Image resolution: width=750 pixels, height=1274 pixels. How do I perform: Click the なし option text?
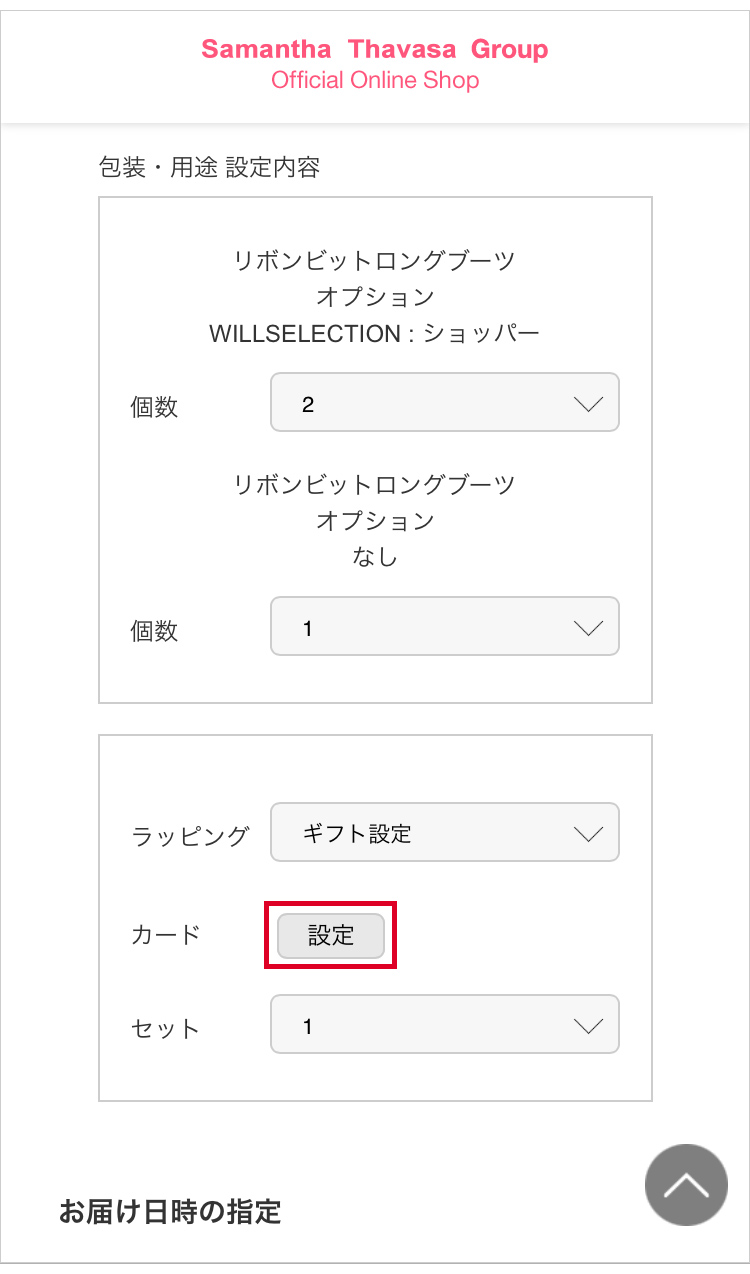(x=375, y=557)
